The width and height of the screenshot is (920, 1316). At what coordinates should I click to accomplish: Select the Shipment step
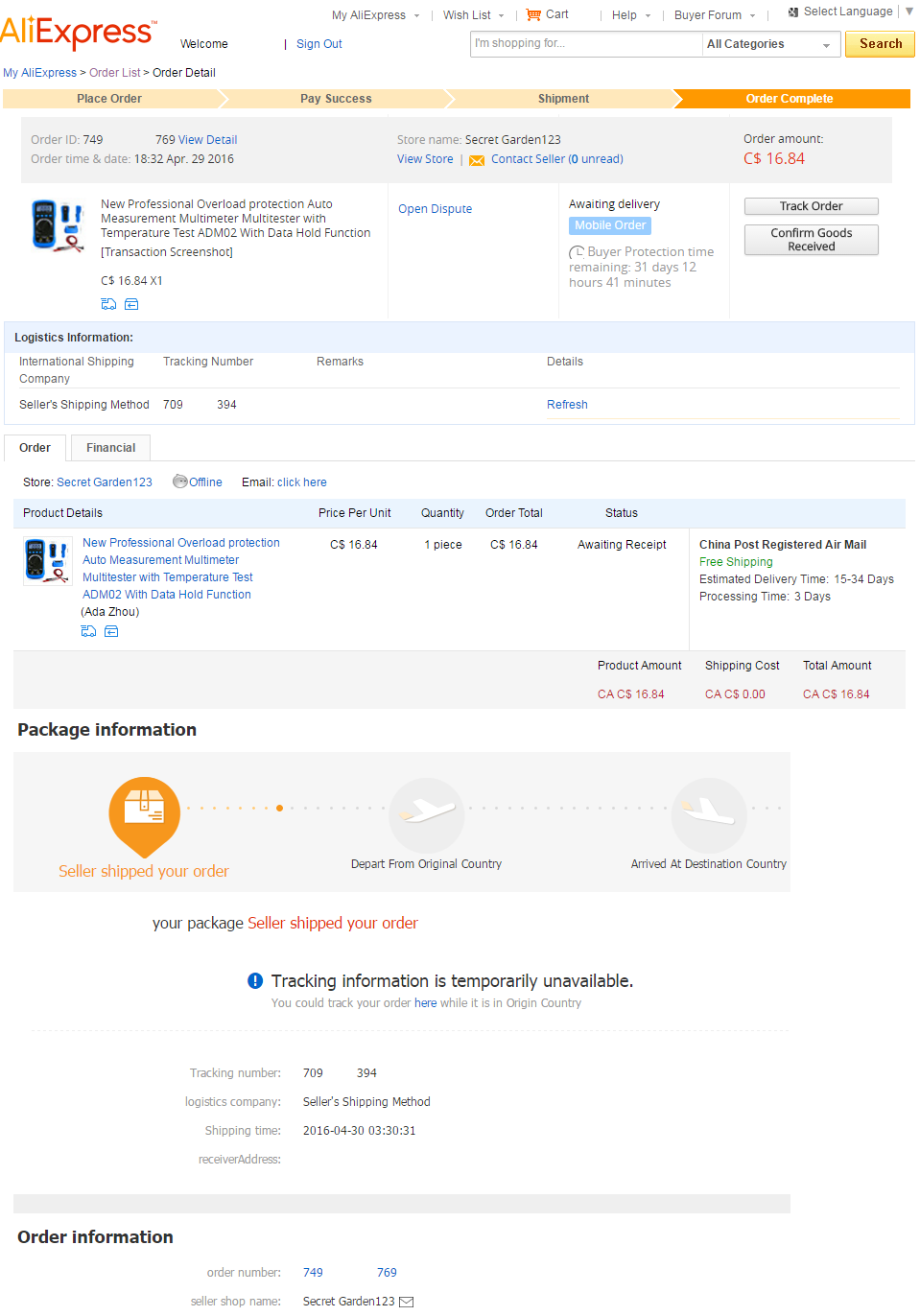click(563, 99)
